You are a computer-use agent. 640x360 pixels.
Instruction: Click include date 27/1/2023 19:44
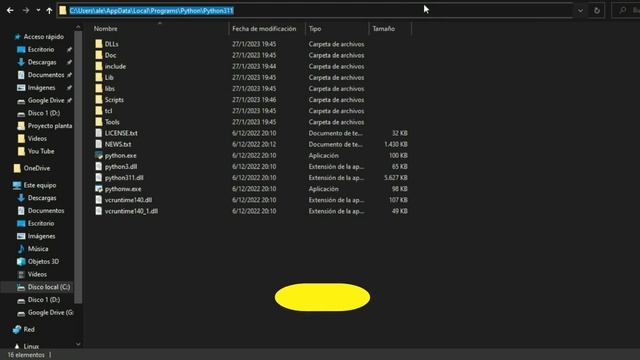[x=254, y=66]
